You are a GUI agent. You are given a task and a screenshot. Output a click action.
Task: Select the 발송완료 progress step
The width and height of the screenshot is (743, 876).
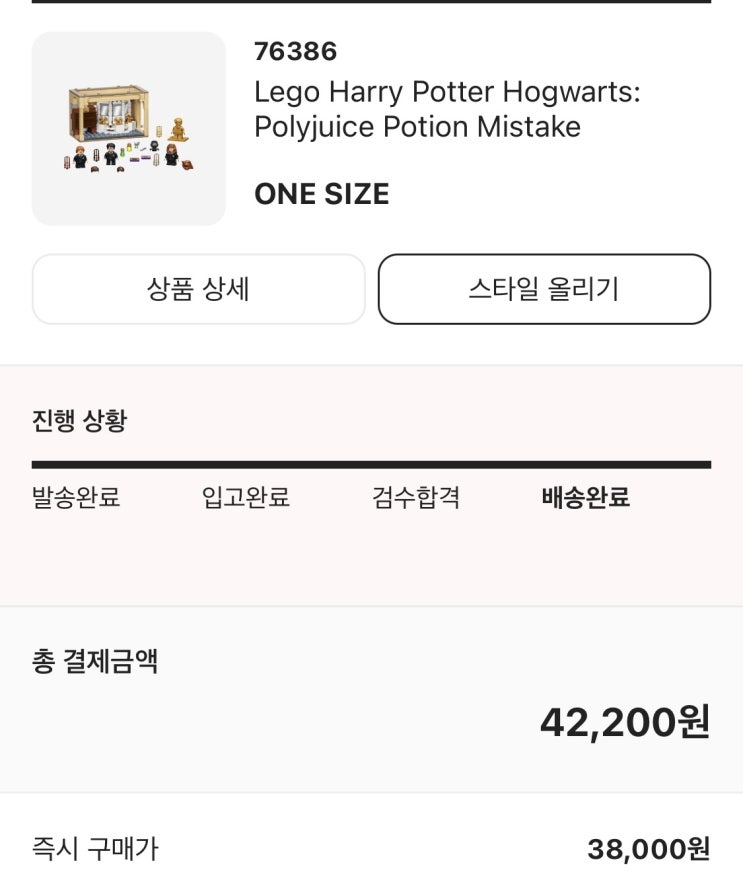click(x=76, y=498)
